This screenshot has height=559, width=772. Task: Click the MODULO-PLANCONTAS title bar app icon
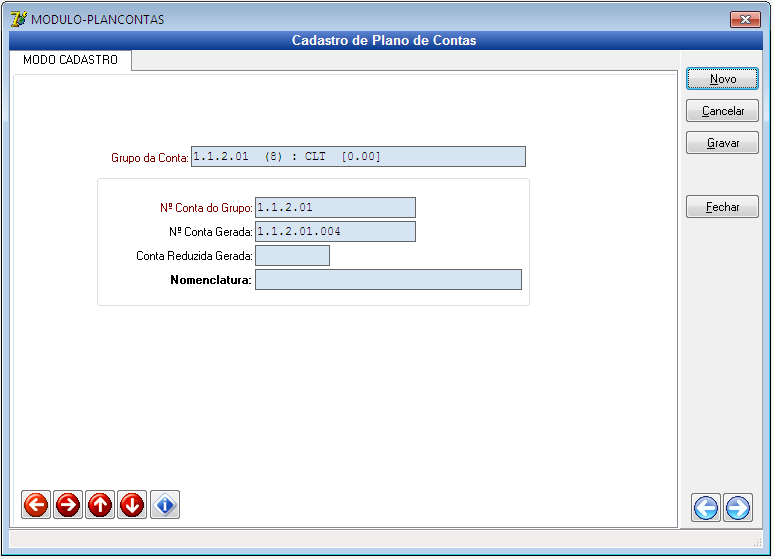click(x=18, y=19)
